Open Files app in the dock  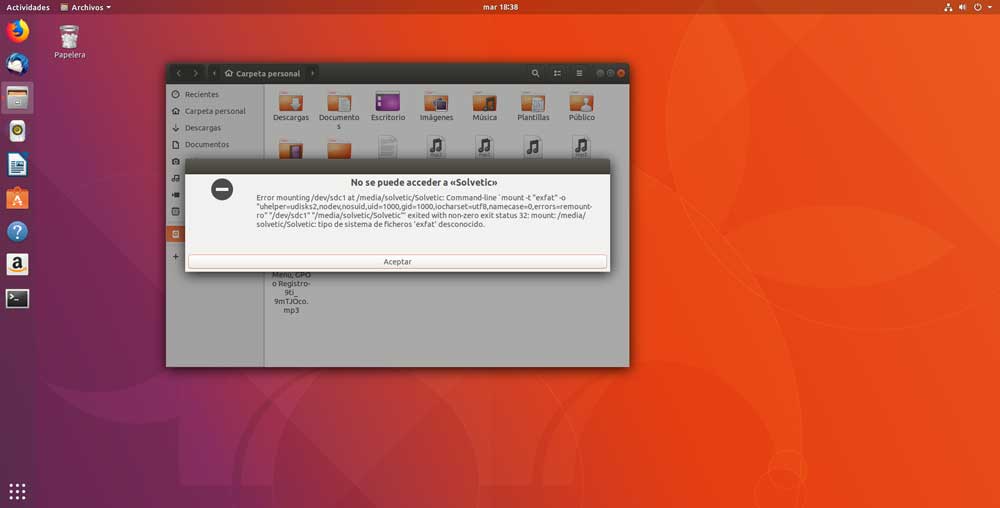(x=17, y=98)
